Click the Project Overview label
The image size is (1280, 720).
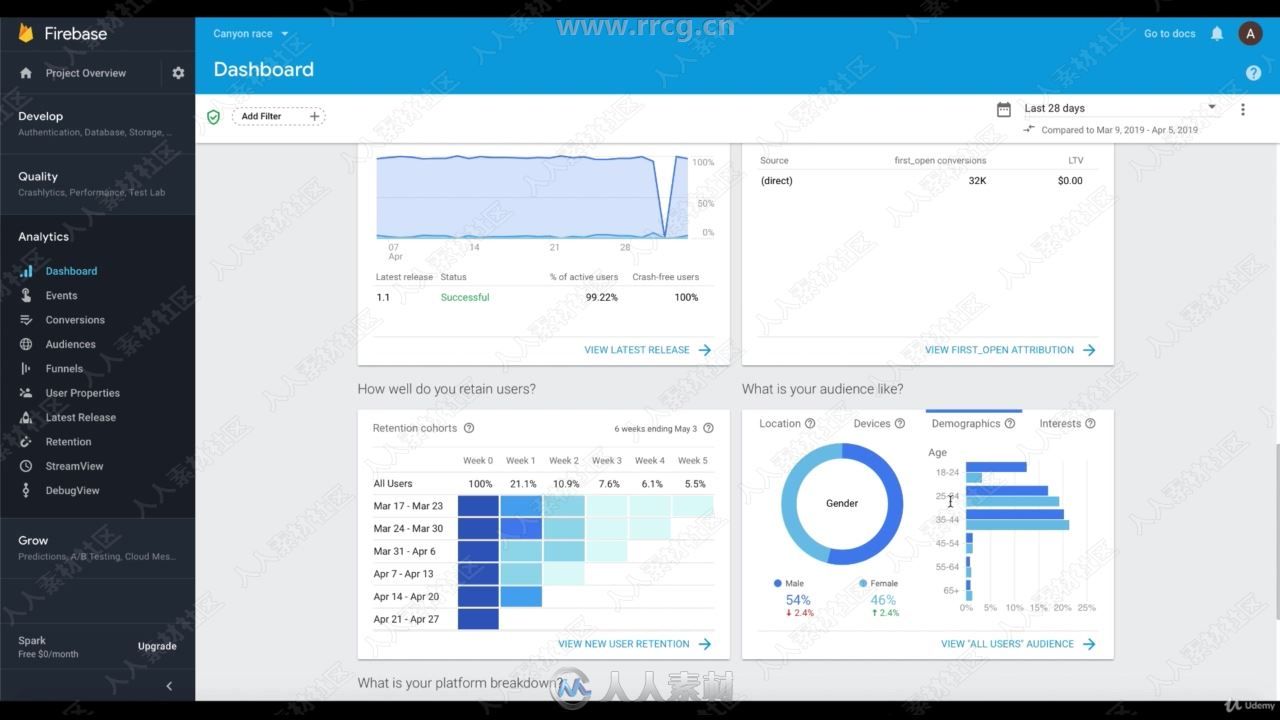pos(86,73)
